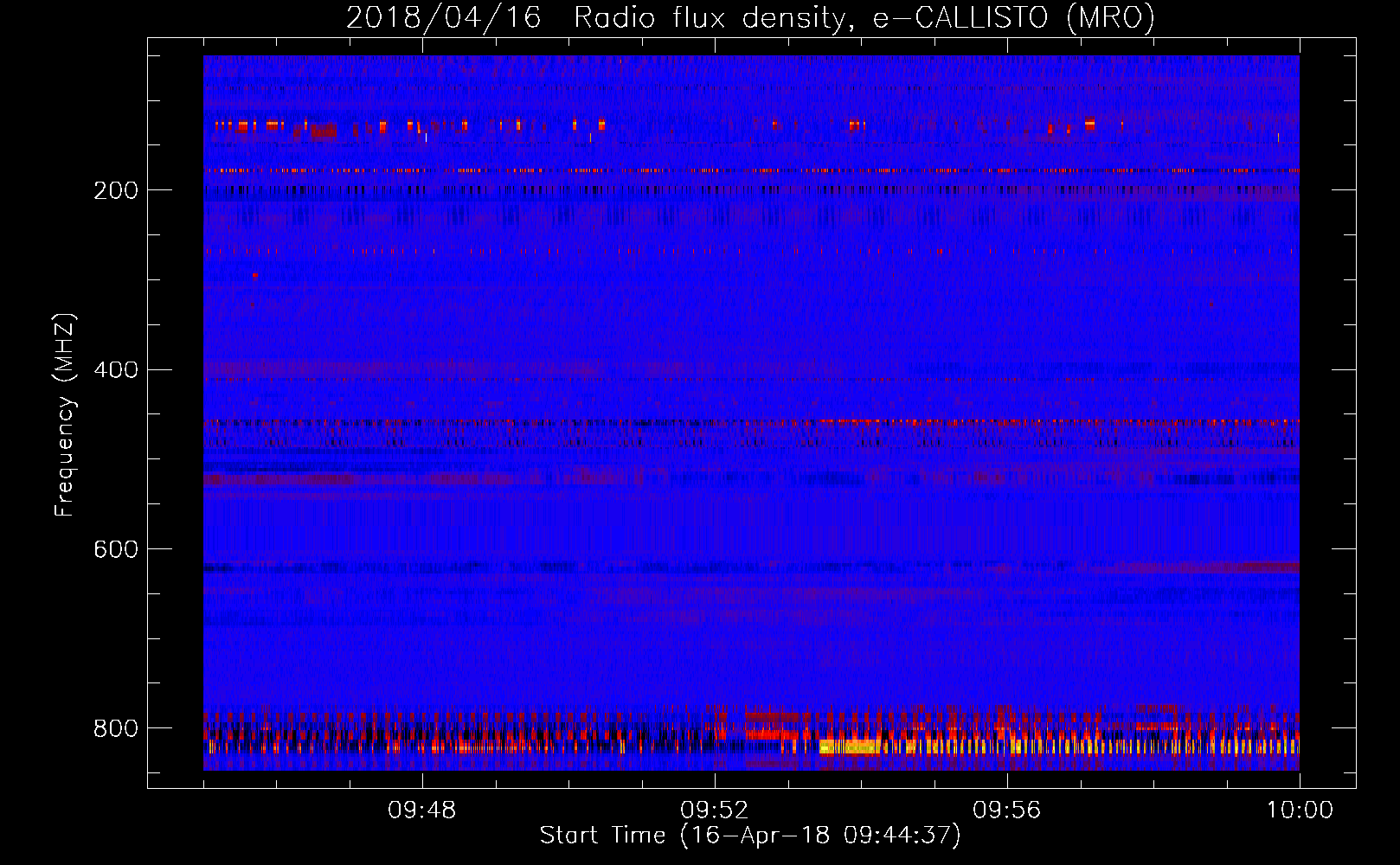
Task: Click the 600 frequency tick label
Action: [116, 549]
